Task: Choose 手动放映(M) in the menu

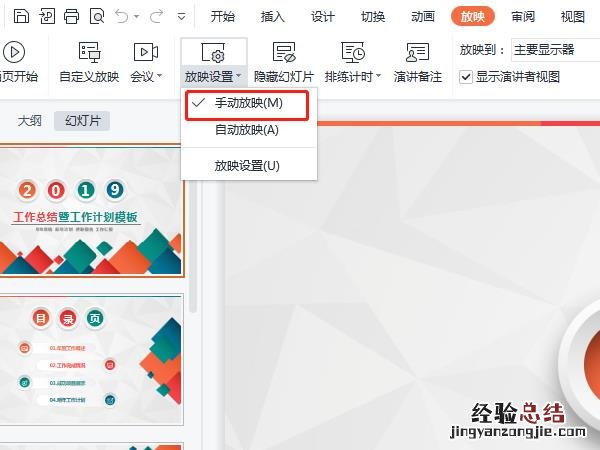Action: 247,103
